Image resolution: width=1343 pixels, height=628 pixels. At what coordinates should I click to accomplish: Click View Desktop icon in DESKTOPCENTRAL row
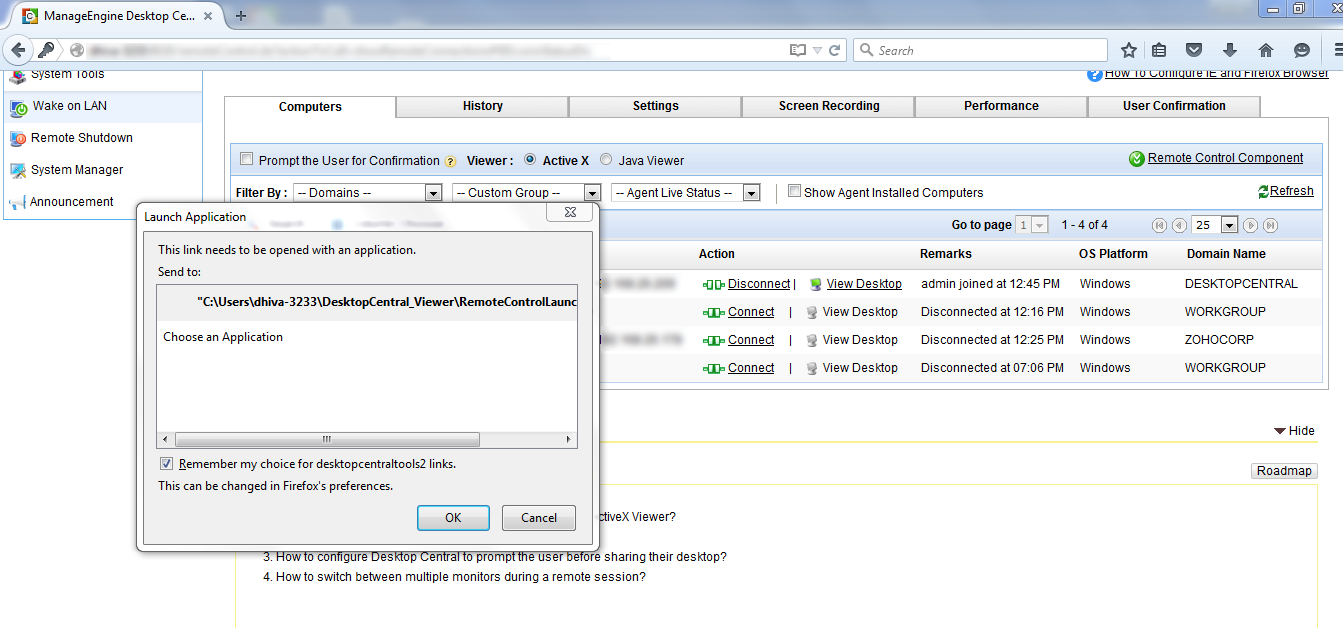[x=814, y=285]
